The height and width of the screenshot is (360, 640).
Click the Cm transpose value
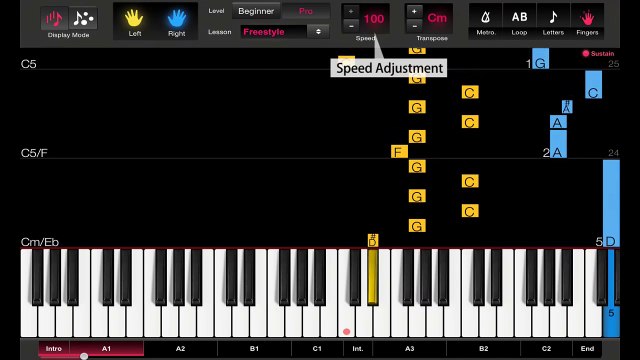[x=437, y=18]
